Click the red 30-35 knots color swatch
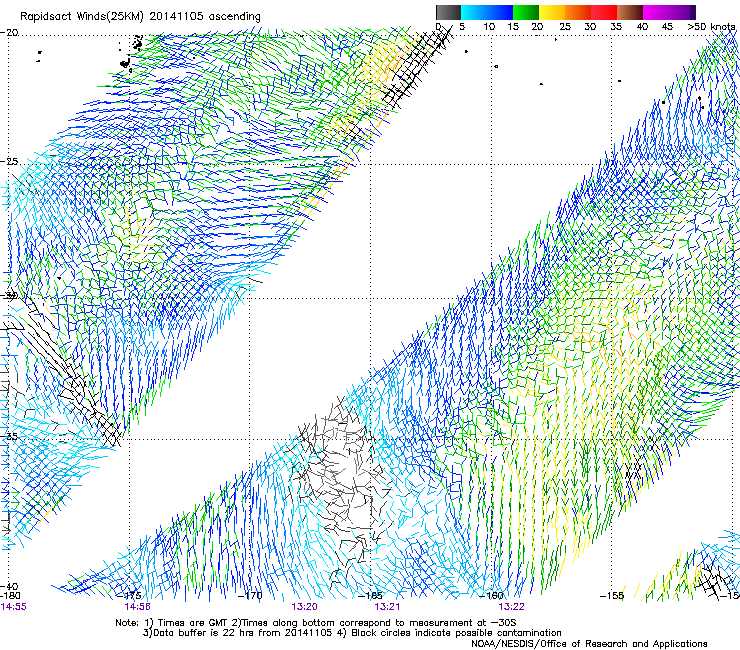The height and width of the screenshot is (650, 740). [x=604, y=12]
